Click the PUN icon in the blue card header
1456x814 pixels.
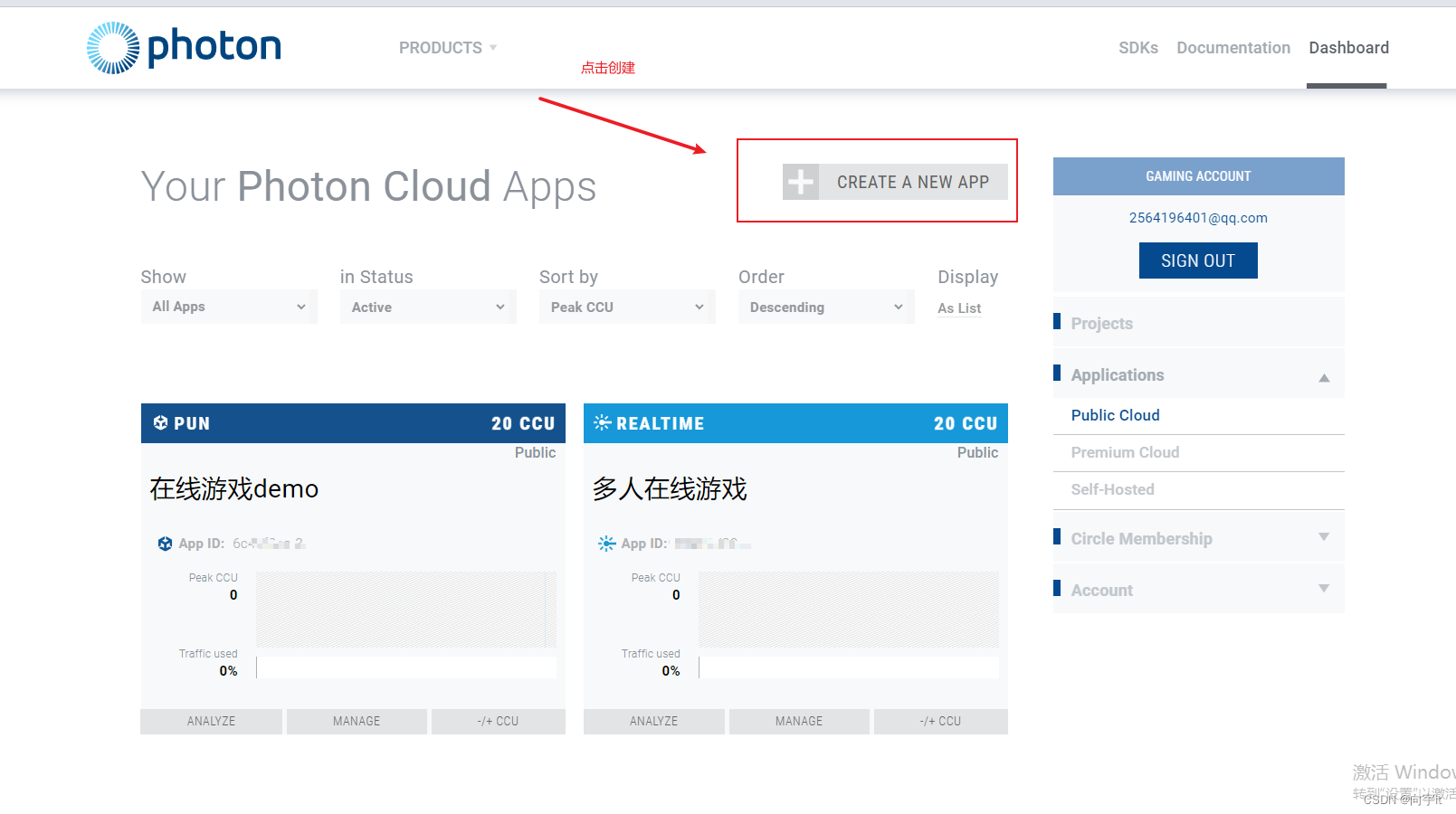(160, 422)
